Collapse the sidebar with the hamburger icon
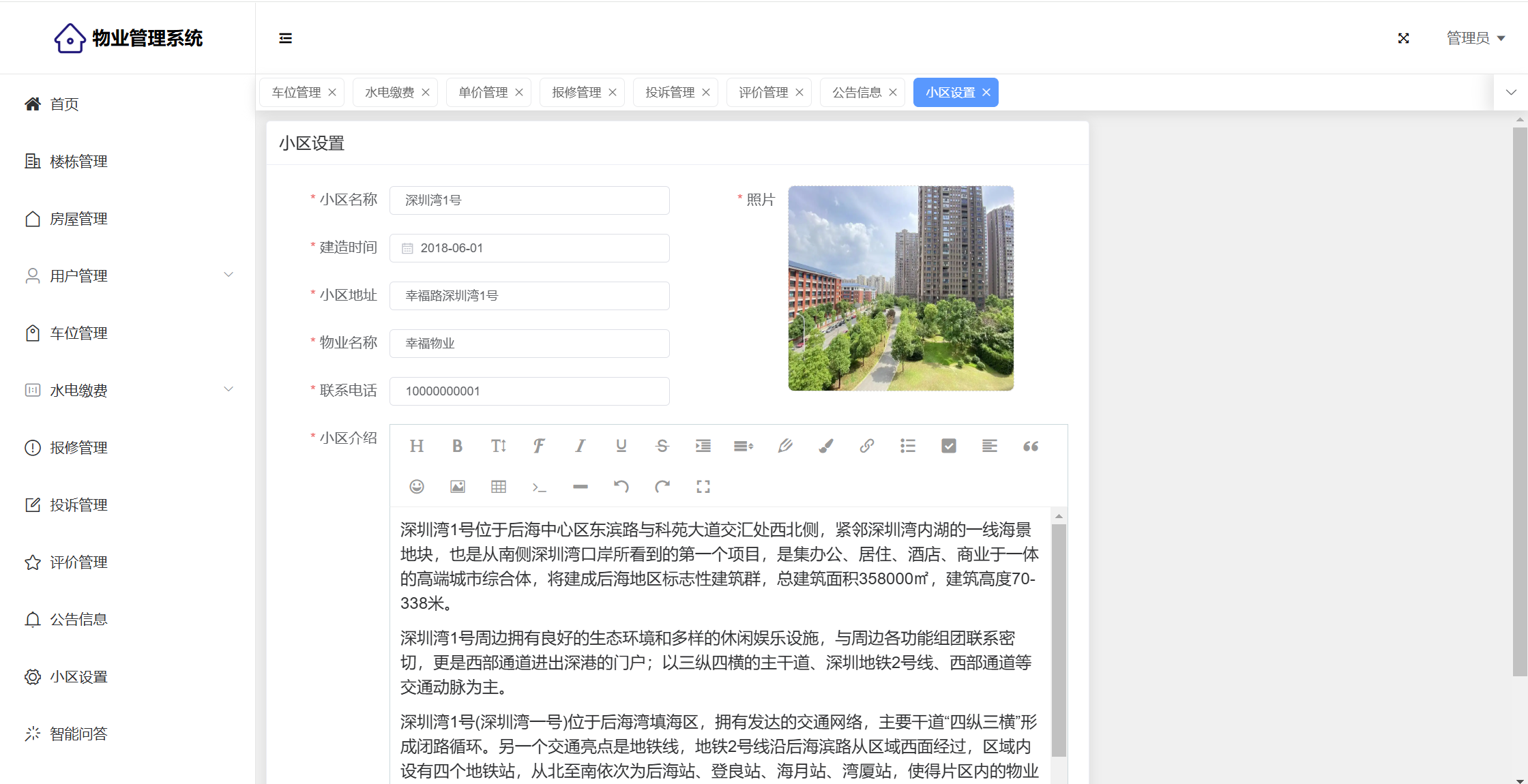Image resolution: width=1528 pixels, height=784 pixels. (x=285, y=38)
